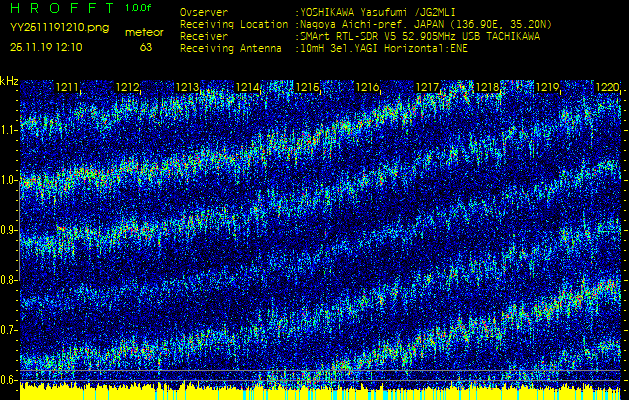Click the 0.6 frequency axis label

point(9,379)
